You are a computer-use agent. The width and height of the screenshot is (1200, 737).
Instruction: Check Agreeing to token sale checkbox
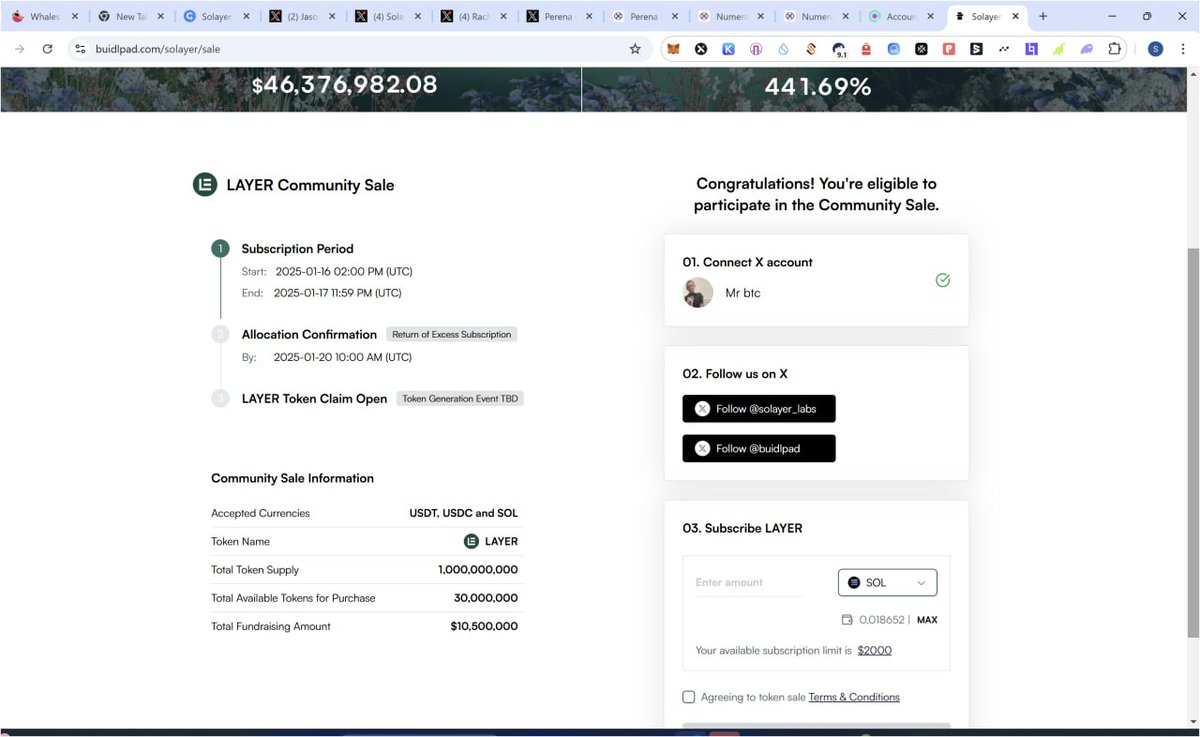pyautogui.click(x=689, y=697)
